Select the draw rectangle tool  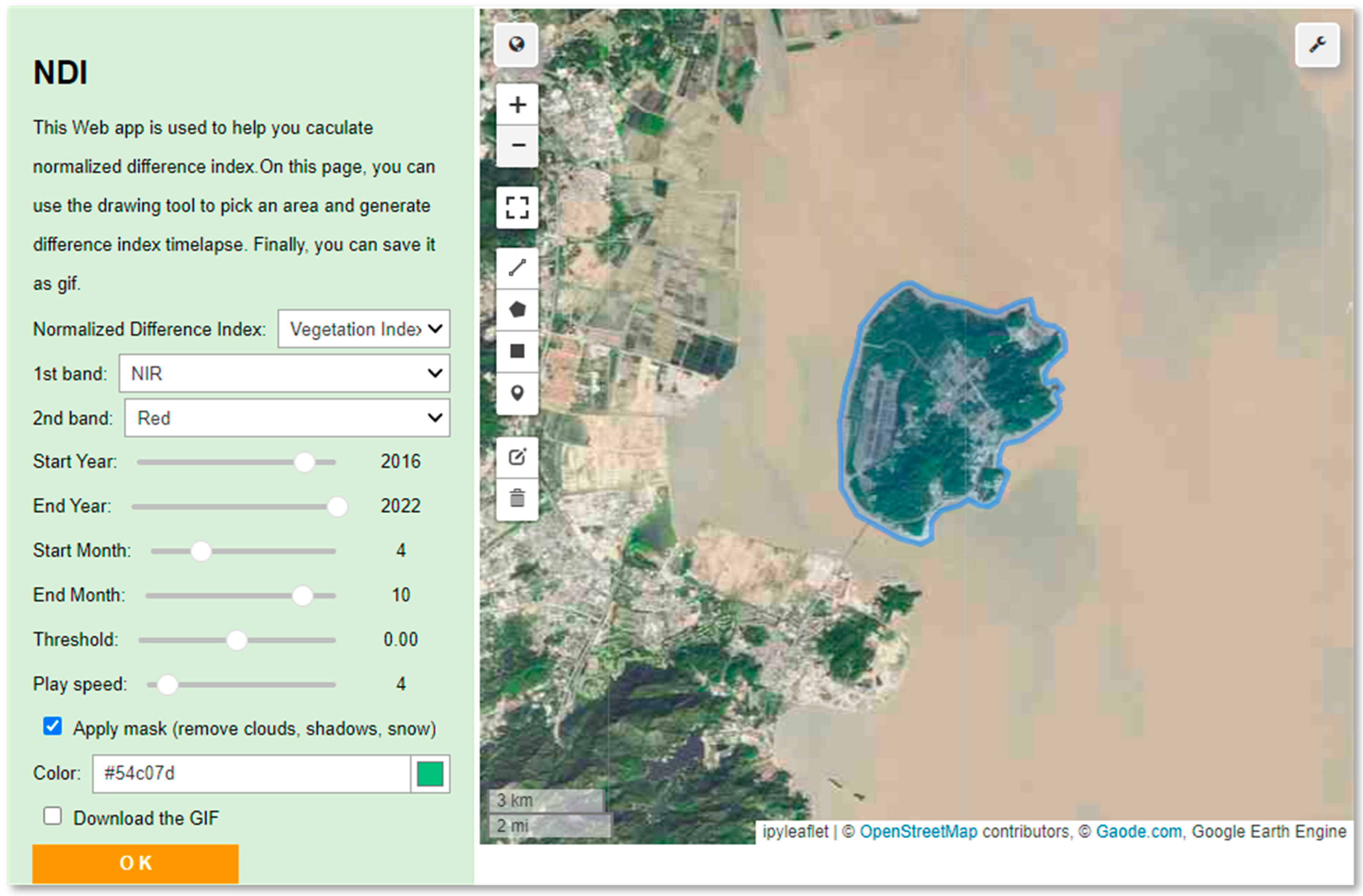(517, 351)
